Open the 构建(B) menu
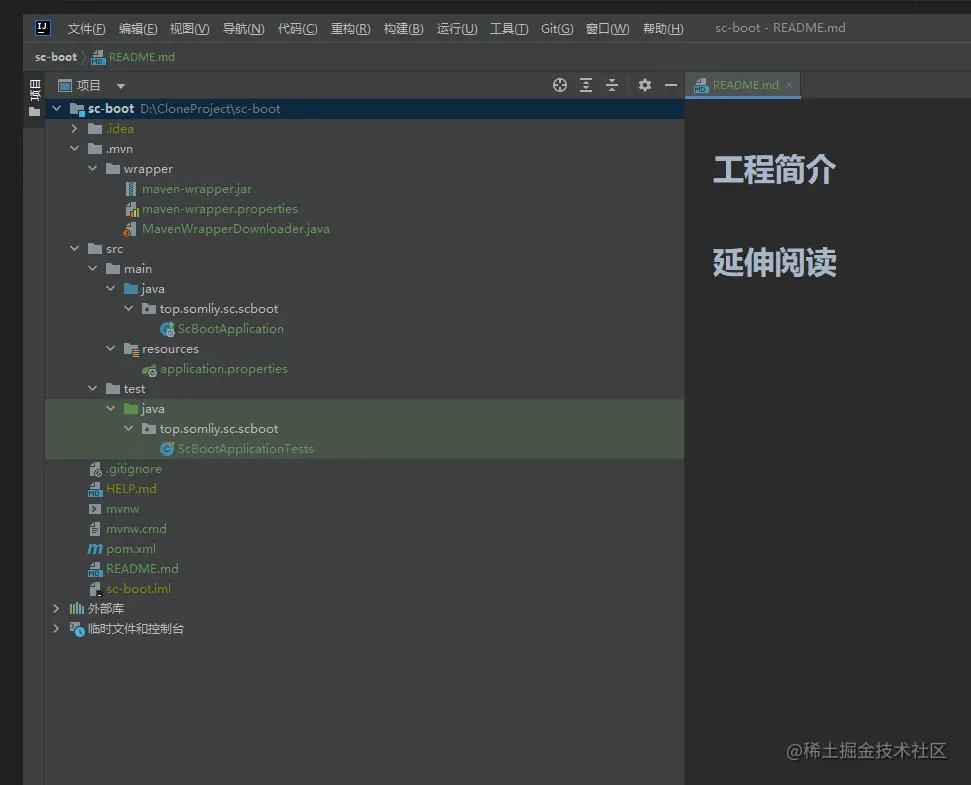The image size is (971, 785). pyautogui.click(x=403, y=28)
